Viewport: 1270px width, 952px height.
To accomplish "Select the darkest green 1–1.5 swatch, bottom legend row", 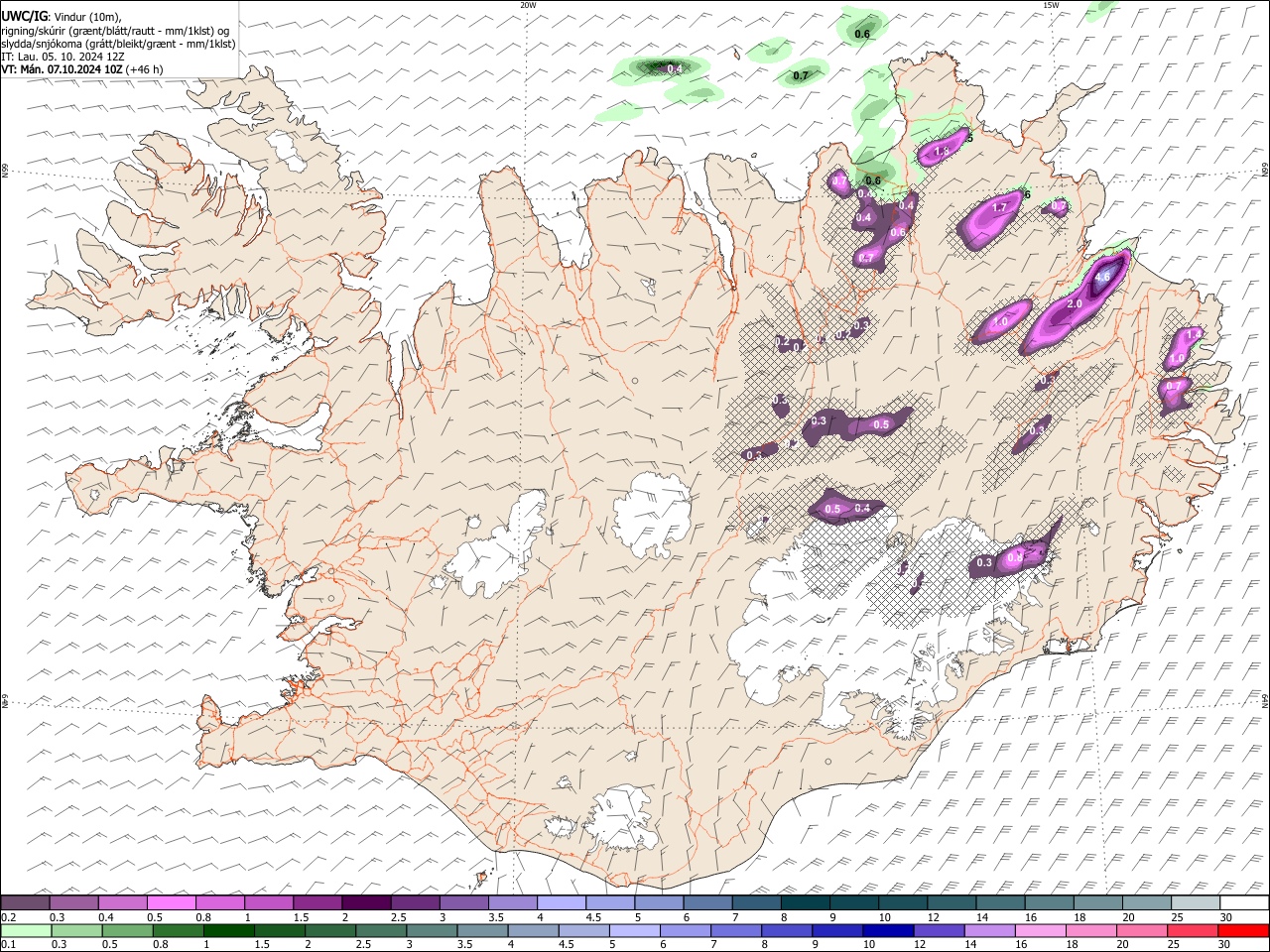I will point(228,930).
